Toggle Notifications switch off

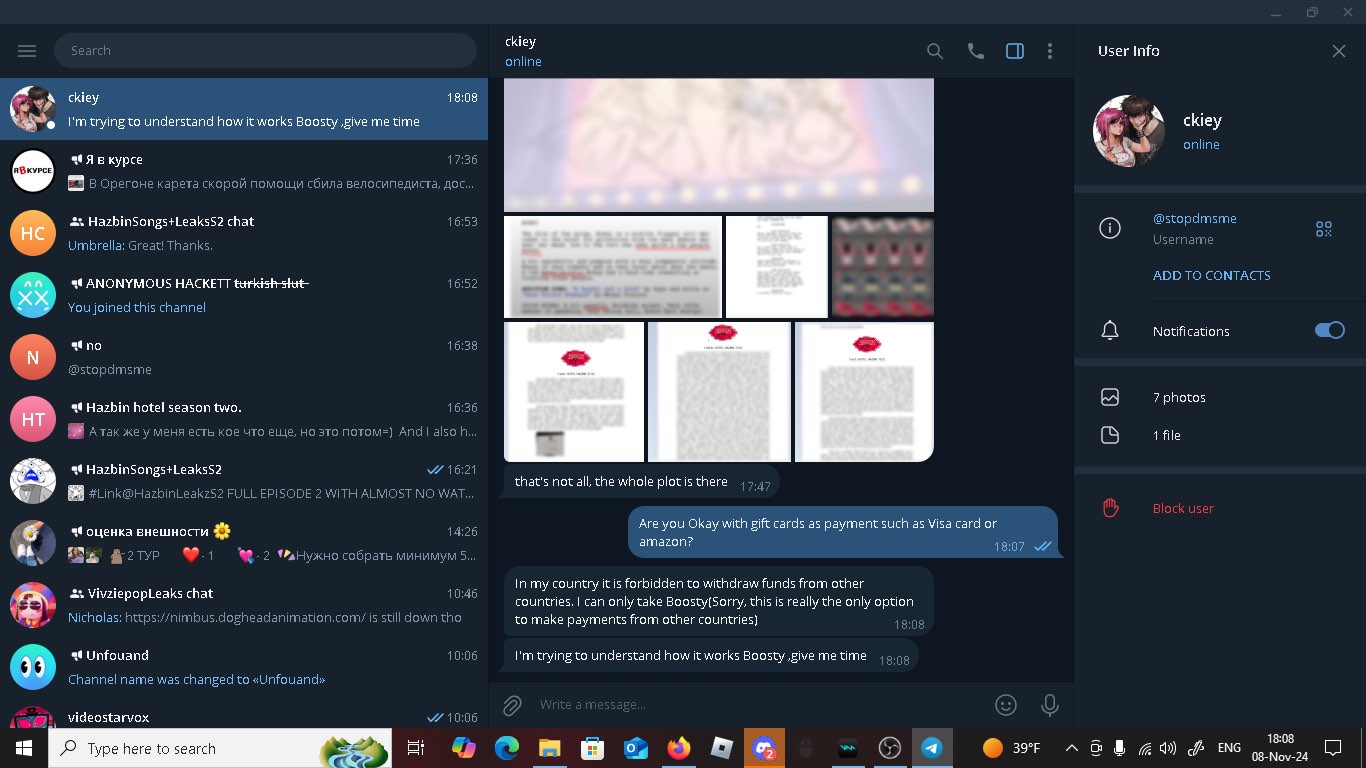point(1329,330)
